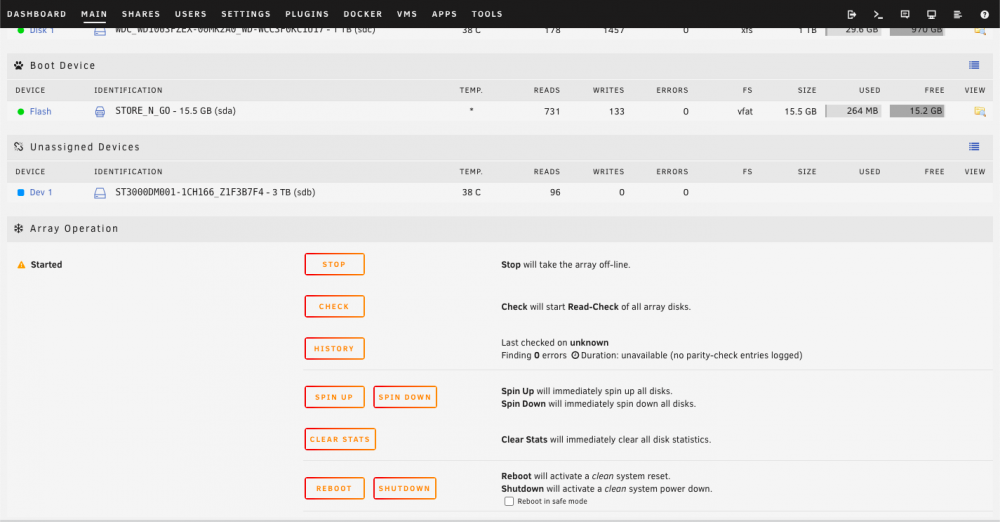This screenshot has height=522, width=1000.
Task: Click Dev 1 temperature 38 C
Action: click(x=471, y=192)
